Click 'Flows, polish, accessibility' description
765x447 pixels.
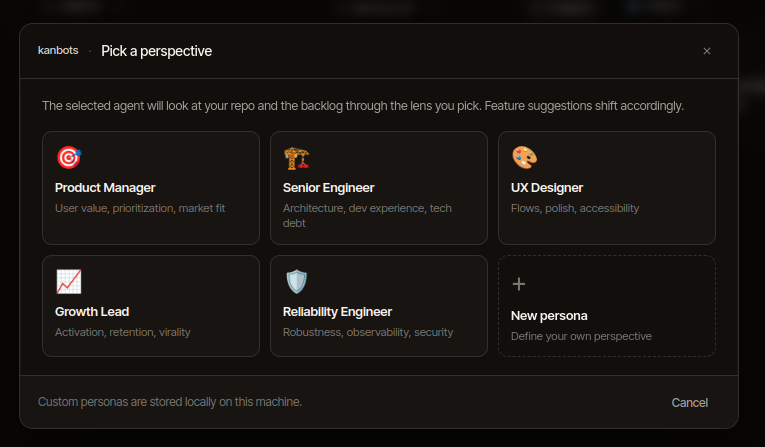(x=575, y=208)
